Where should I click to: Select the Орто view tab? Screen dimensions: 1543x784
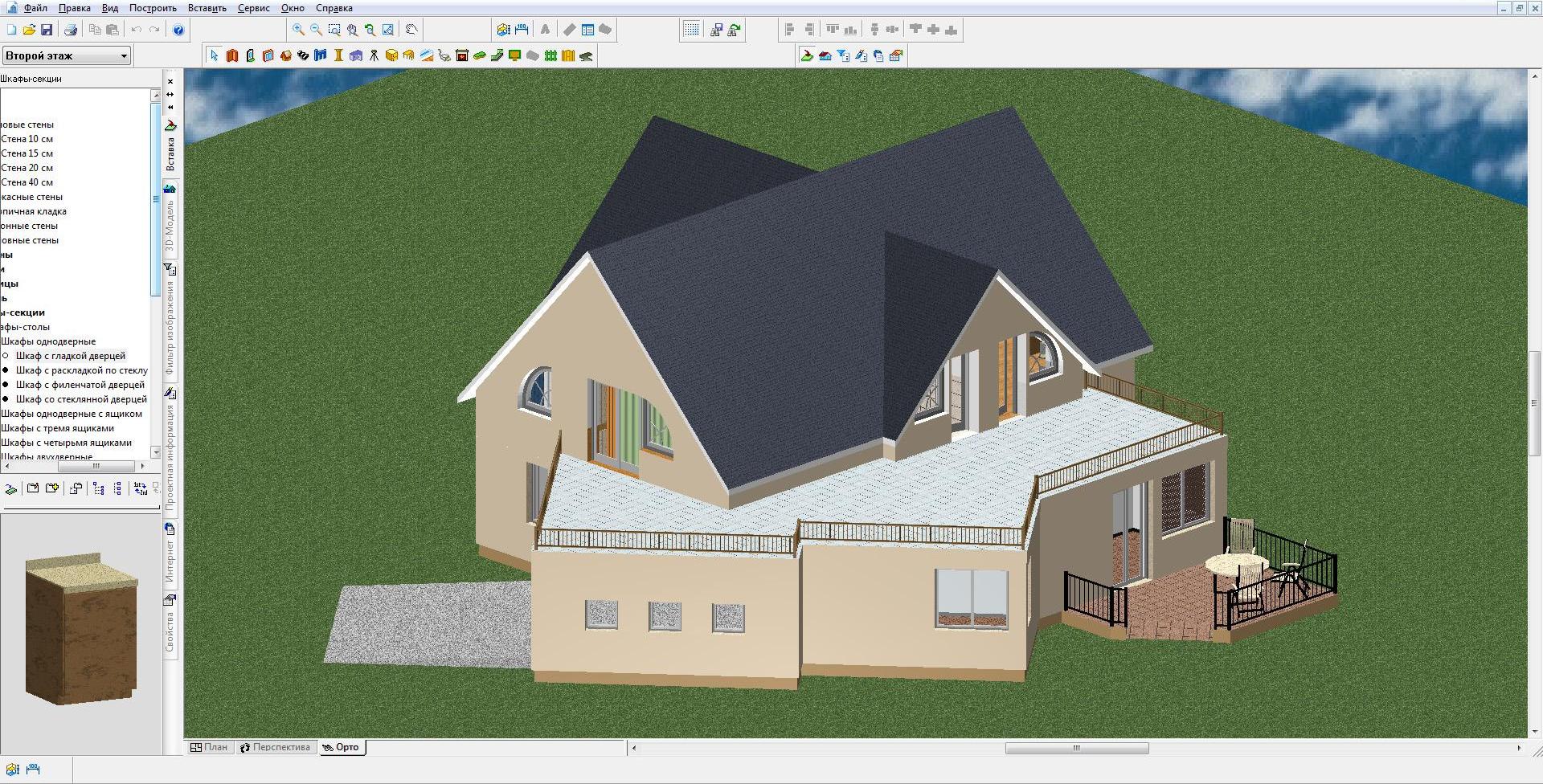click(x=341, y=747)
